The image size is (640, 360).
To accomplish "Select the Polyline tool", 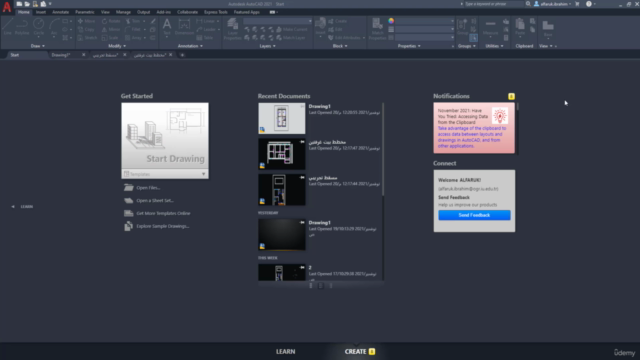I will point(22,27).
